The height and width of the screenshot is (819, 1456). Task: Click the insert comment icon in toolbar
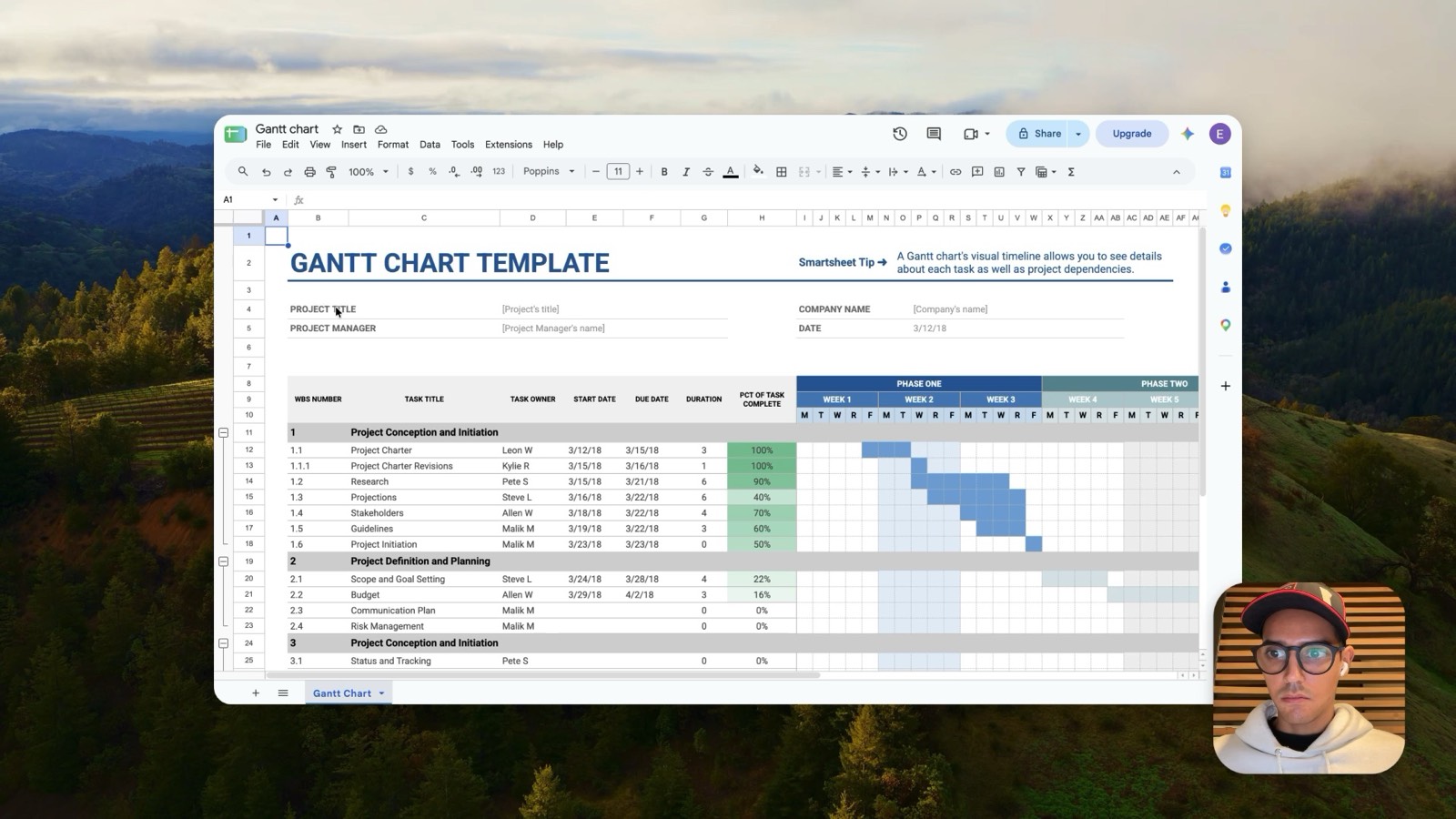pos(977,171)
